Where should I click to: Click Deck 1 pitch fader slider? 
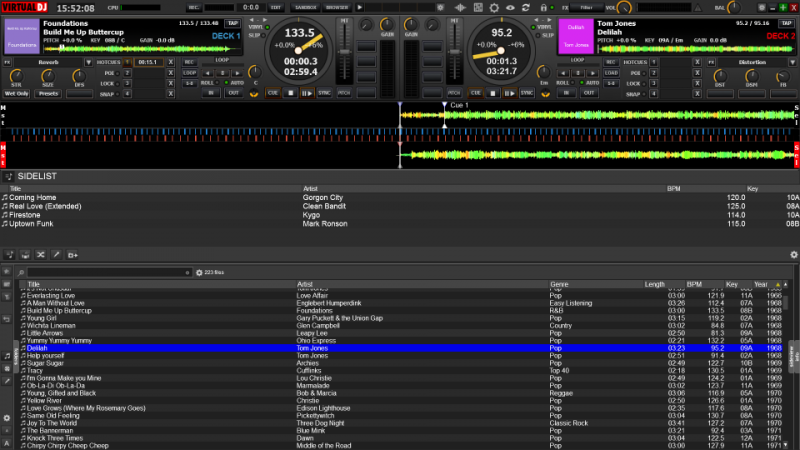344,52
